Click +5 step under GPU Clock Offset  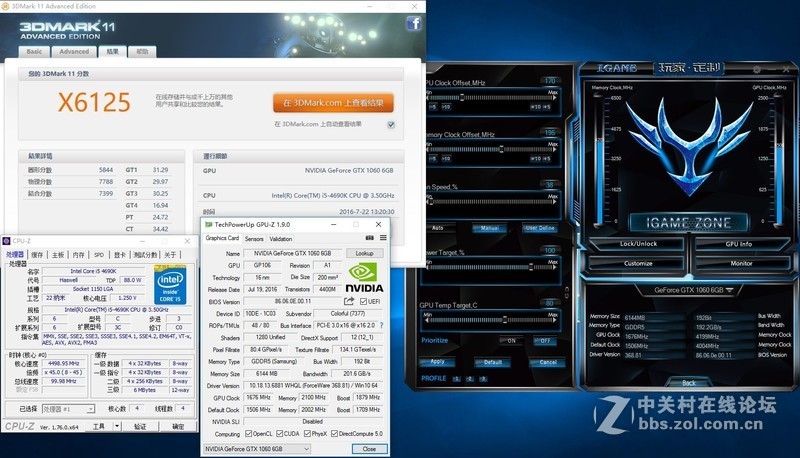[546, 107]
